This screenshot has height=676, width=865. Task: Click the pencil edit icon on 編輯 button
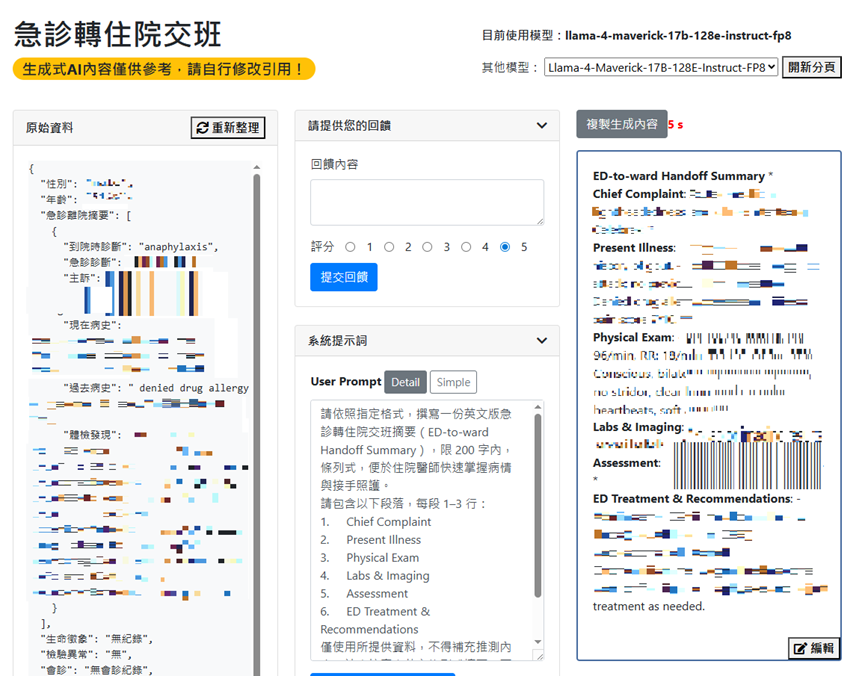coord(801,648)
